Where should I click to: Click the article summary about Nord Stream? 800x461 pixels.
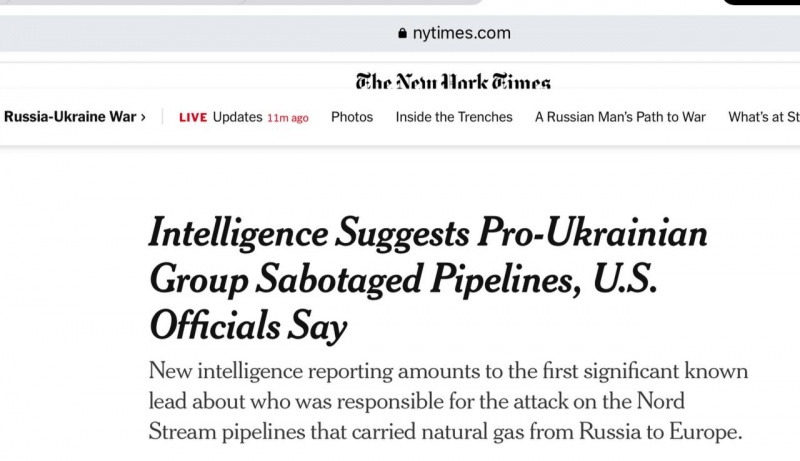click(448, 402)
